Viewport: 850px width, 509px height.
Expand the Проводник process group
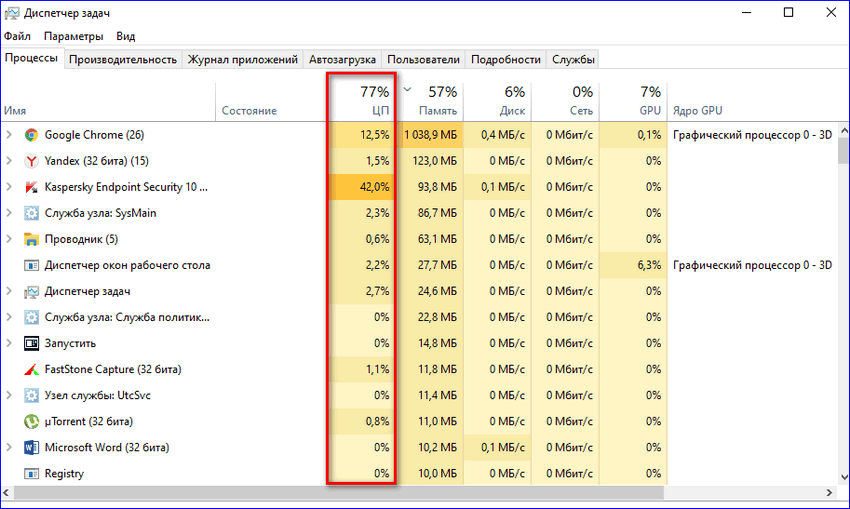pyautogui.click(x=9, y=239)
